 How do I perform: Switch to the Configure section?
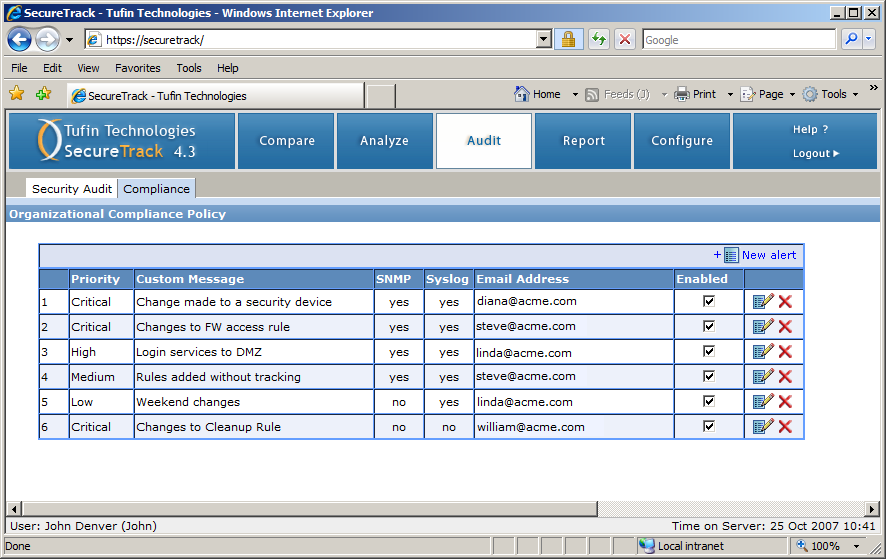(682, 141)
